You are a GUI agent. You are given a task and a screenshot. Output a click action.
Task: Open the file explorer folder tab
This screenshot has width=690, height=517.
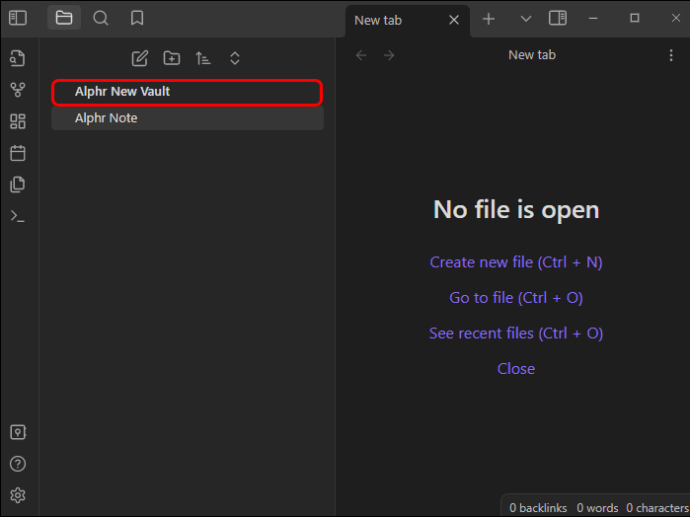pos(64,18)
